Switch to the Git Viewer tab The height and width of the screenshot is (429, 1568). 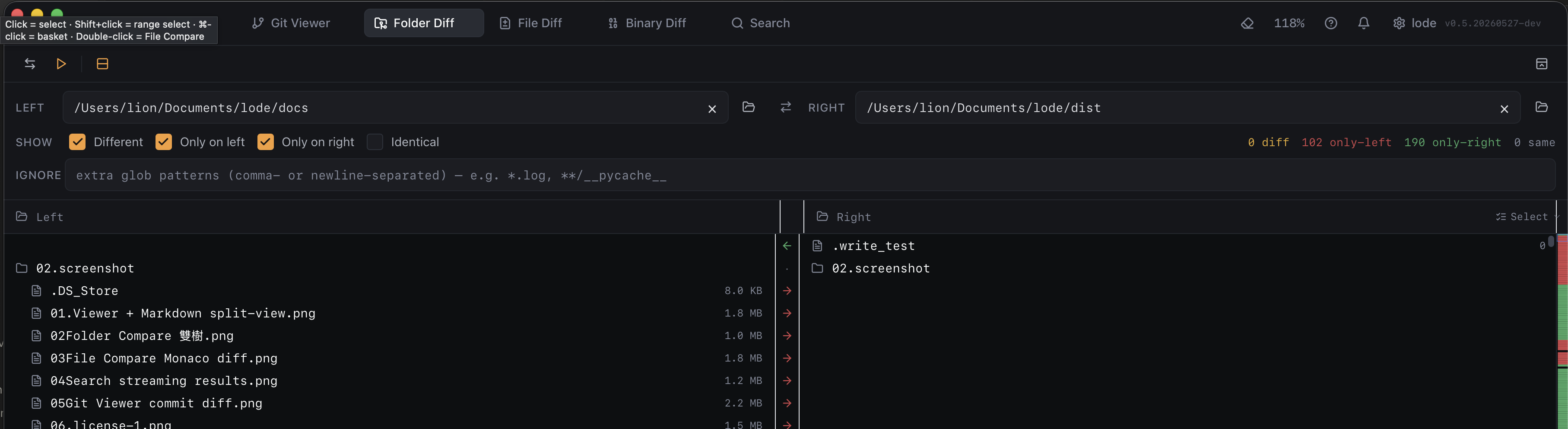click(291, 23)
